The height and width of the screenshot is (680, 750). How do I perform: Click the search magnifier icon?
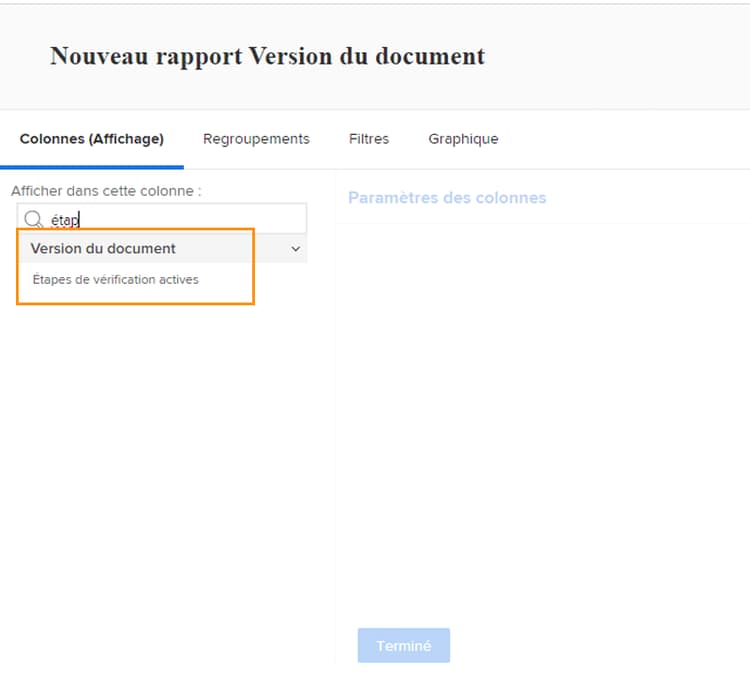[33, 220]
